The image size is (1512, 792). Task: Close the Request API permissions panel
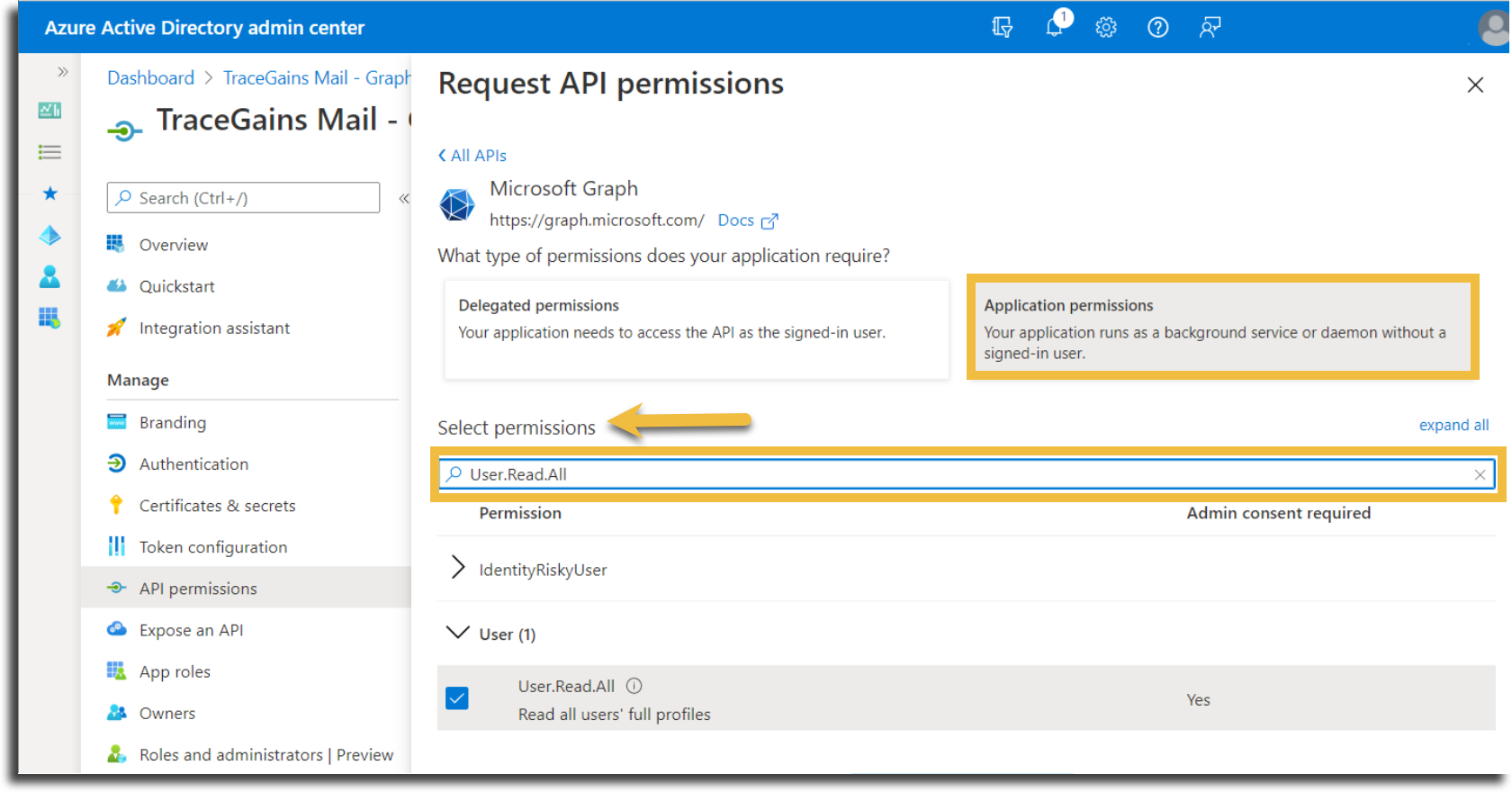click(1475, 85)
